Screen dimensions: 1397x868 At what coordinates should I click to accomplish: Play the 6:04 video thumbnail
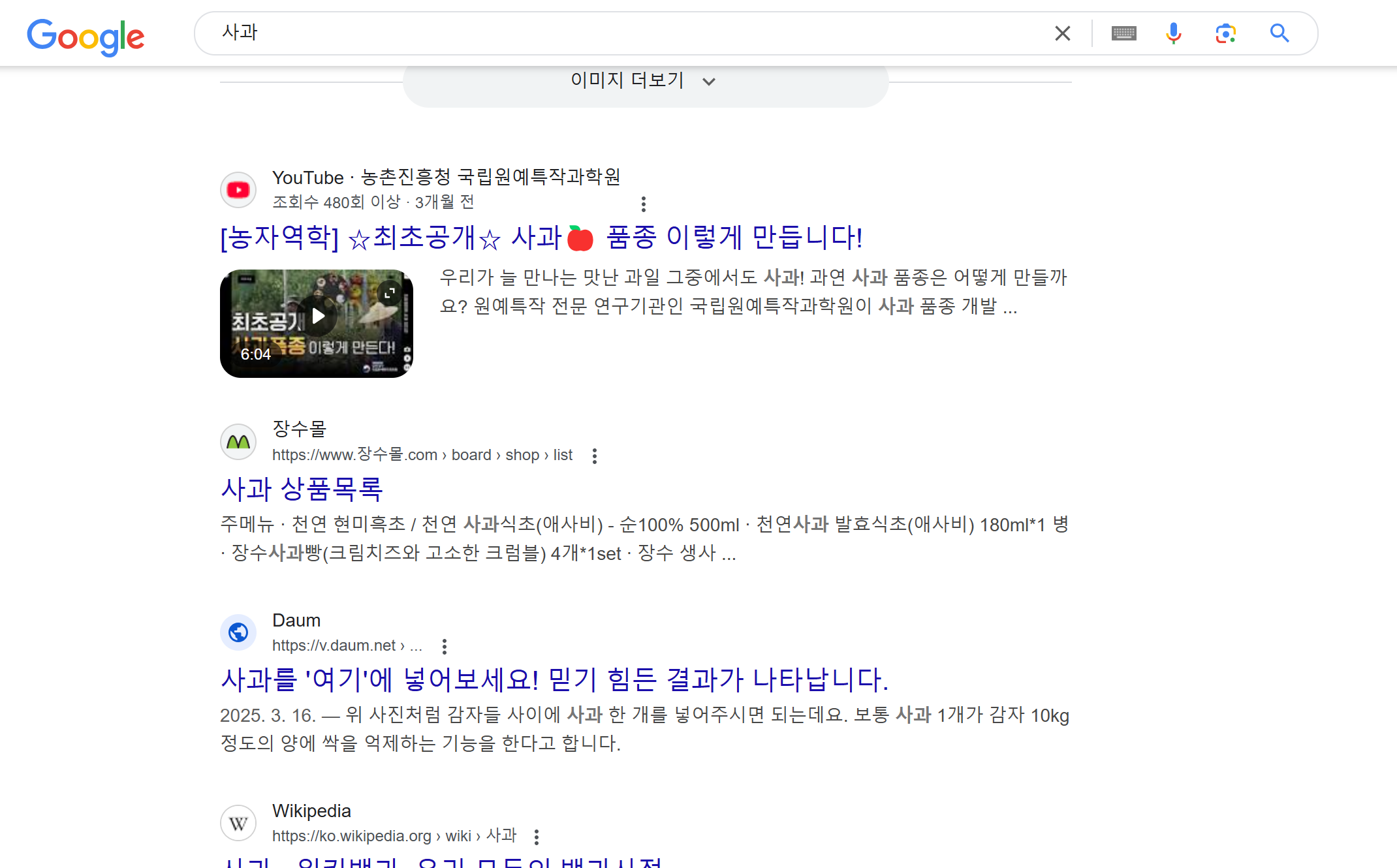(x=317, y=324)
